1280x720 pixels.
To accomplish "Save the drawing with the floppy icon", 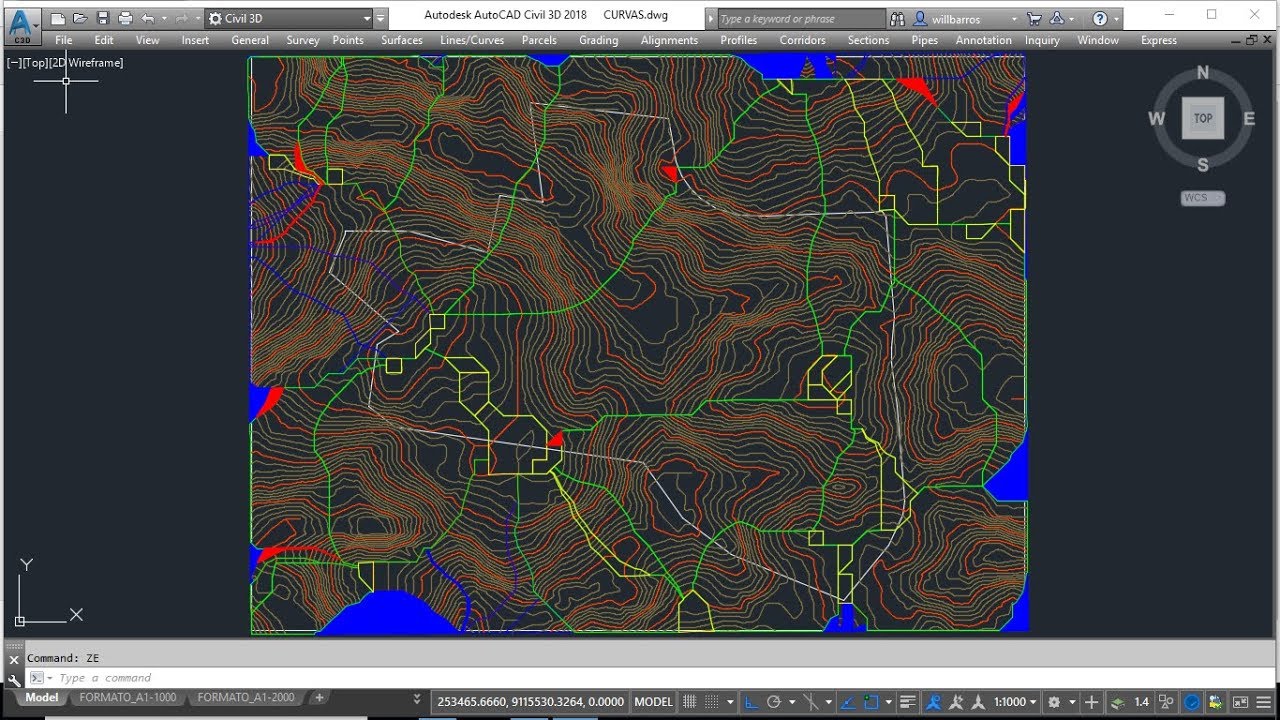I will point(102,18).
